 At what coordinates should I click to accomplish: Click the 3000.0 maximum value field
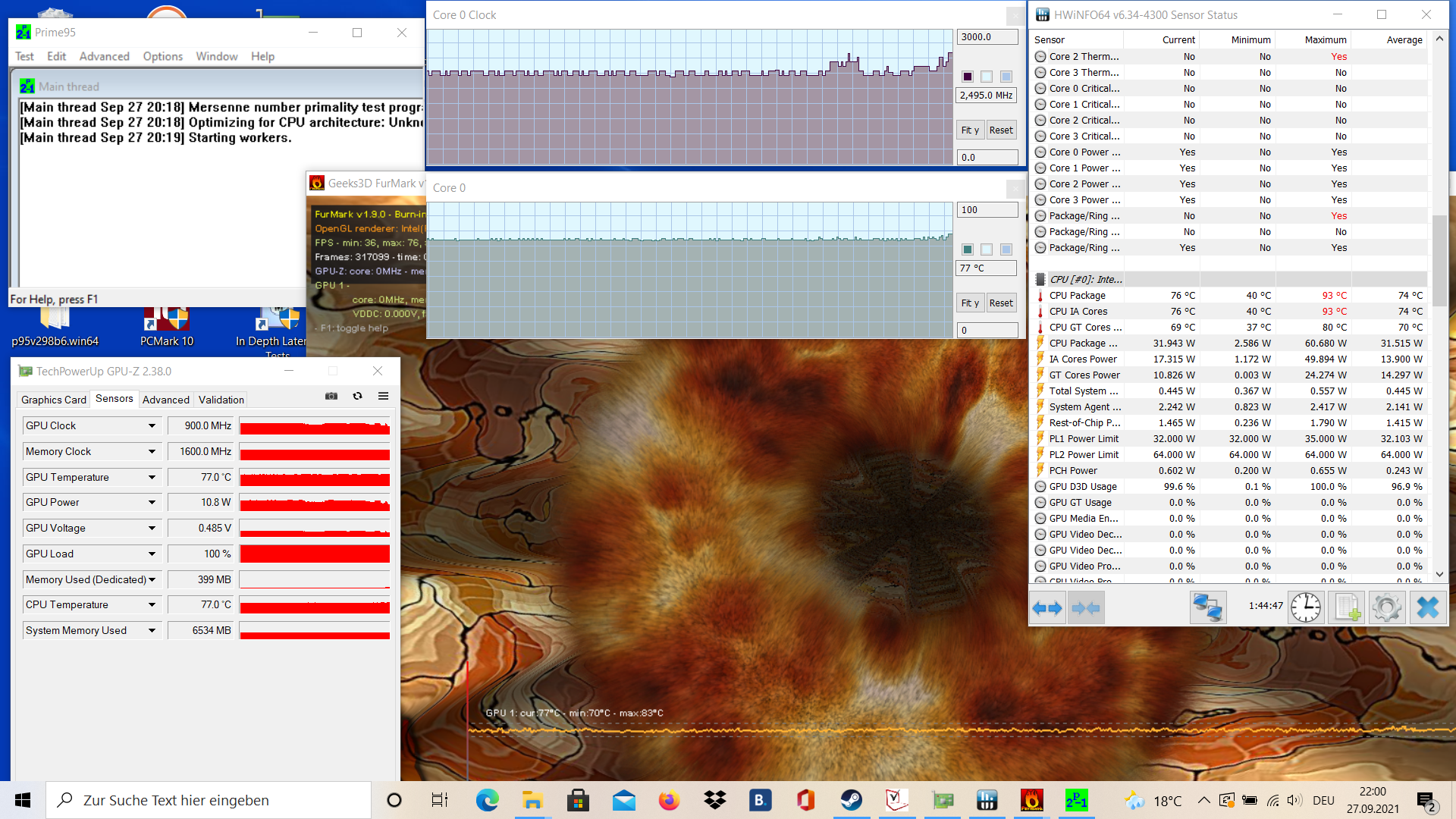987,36
